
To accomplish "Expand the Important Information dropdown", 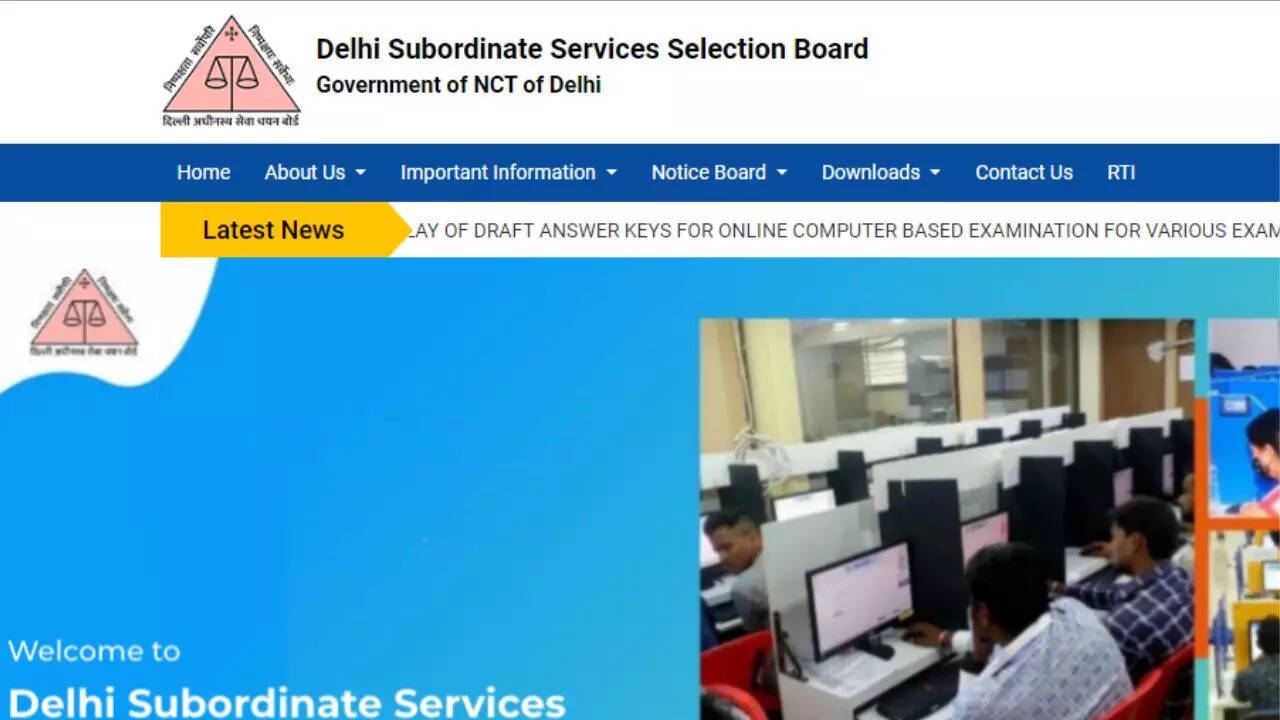I will coord(508,172).
